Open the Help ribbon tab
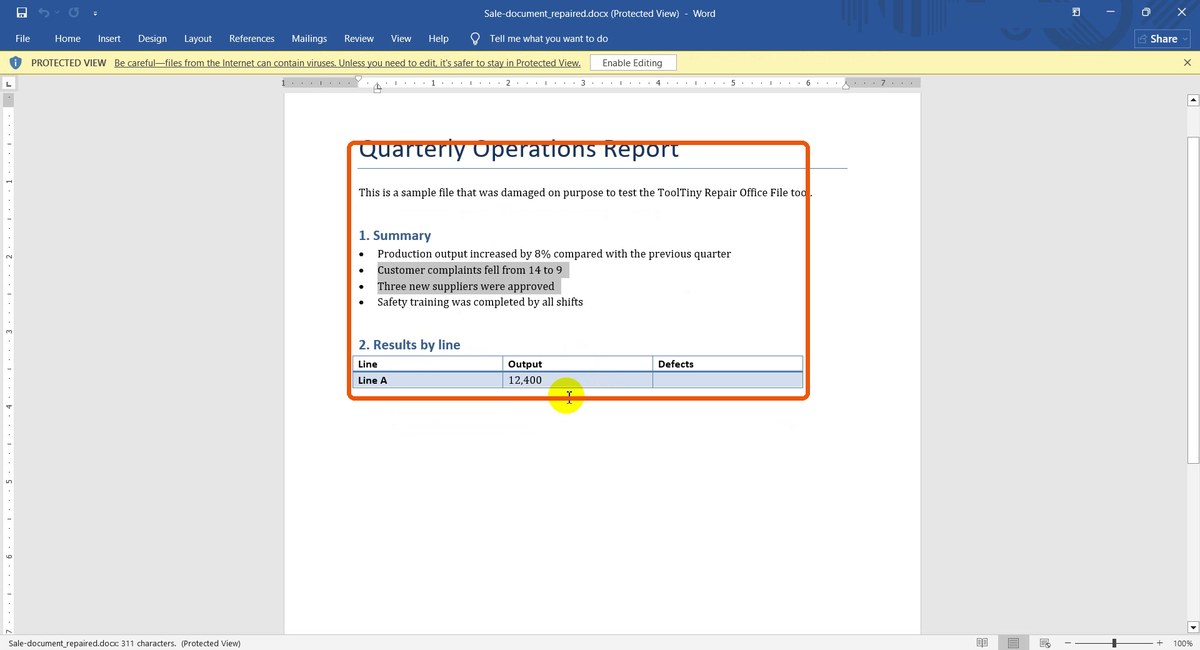This screenshot has width=1200, height=650. click(x=438, y=39)
